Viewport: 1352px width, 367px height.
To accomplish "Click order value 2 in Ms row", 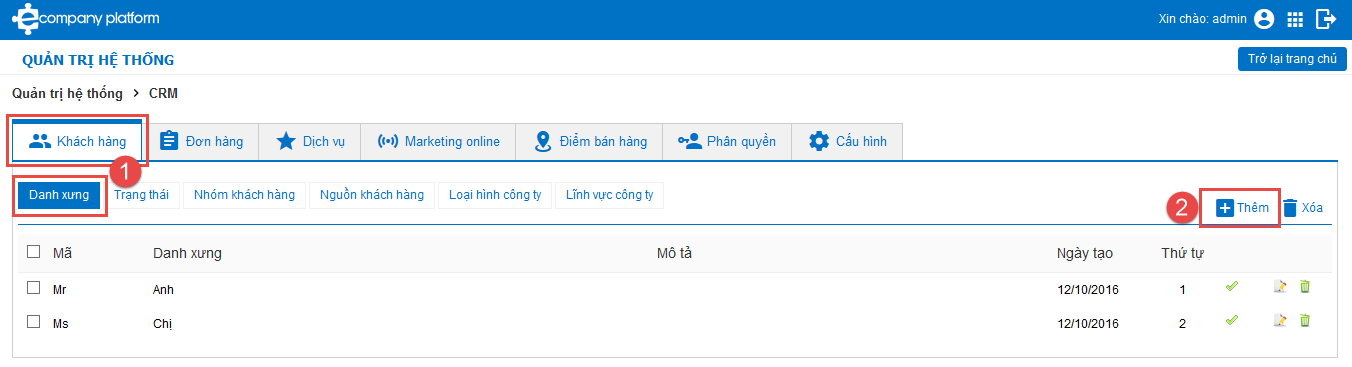I will point(1182,323).
